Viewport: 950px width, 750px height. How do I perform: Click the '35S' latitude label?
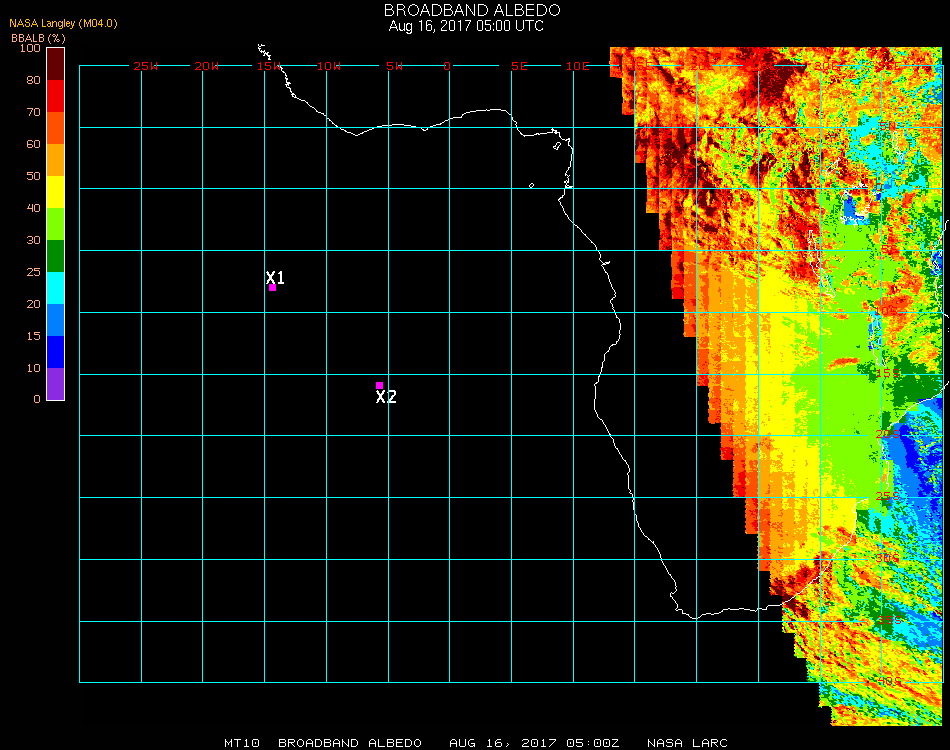coord(889,620)
